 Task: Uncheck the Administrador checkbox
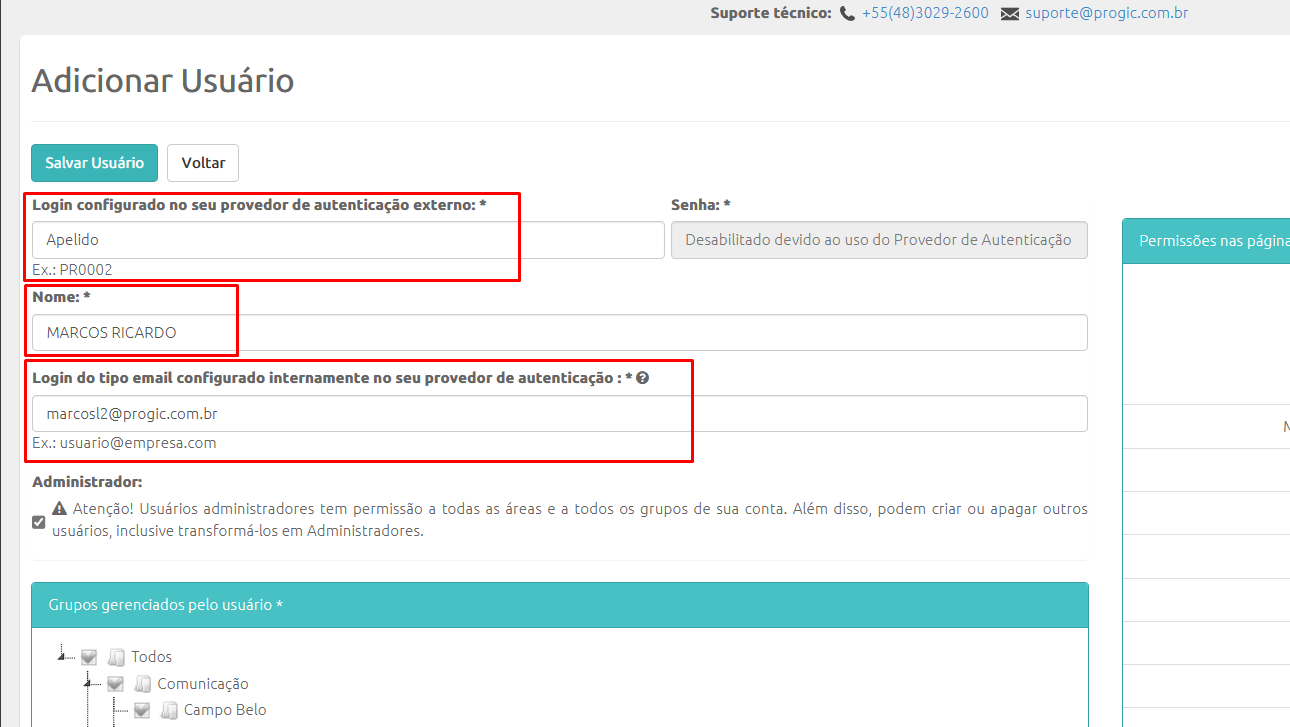(x=38, y=521)
